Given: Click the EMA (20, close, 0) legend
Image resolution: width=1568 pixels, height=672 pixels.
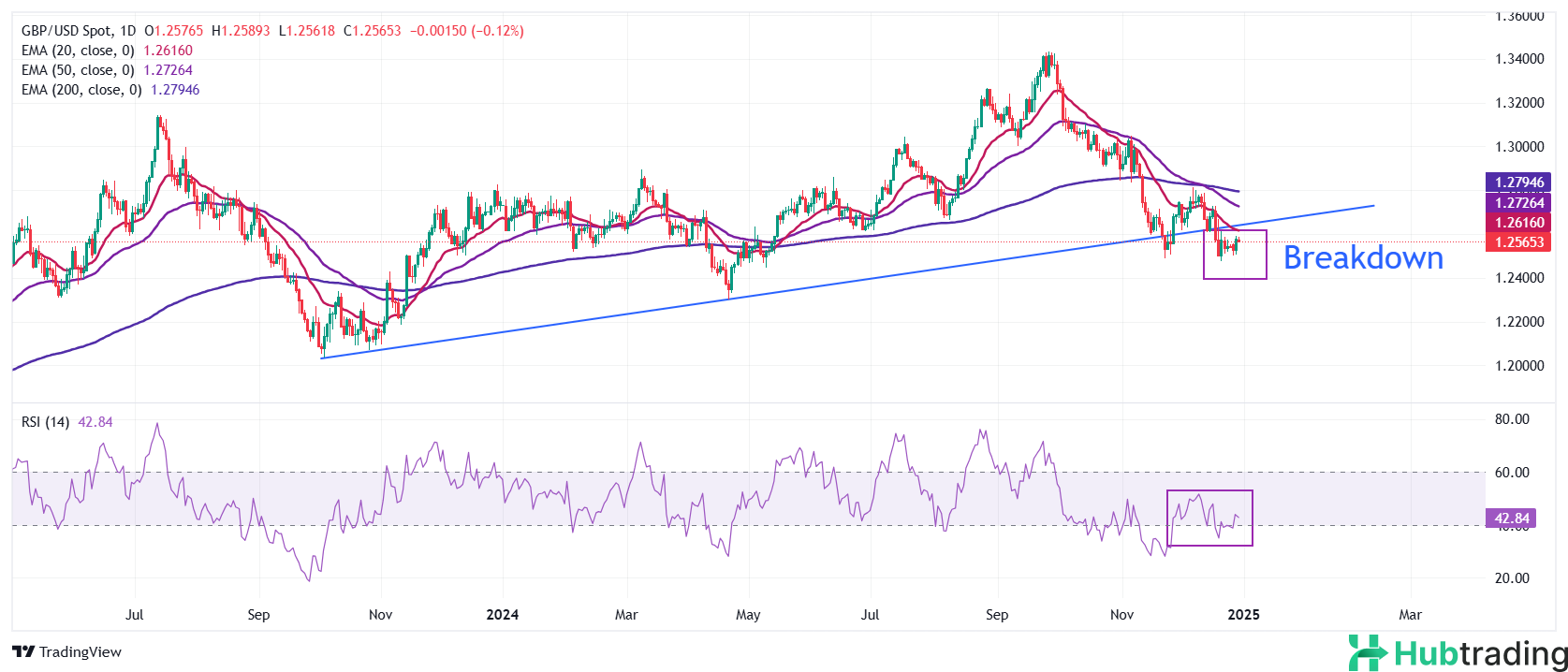Looking at the screenshot, I should tap(78, 51).
